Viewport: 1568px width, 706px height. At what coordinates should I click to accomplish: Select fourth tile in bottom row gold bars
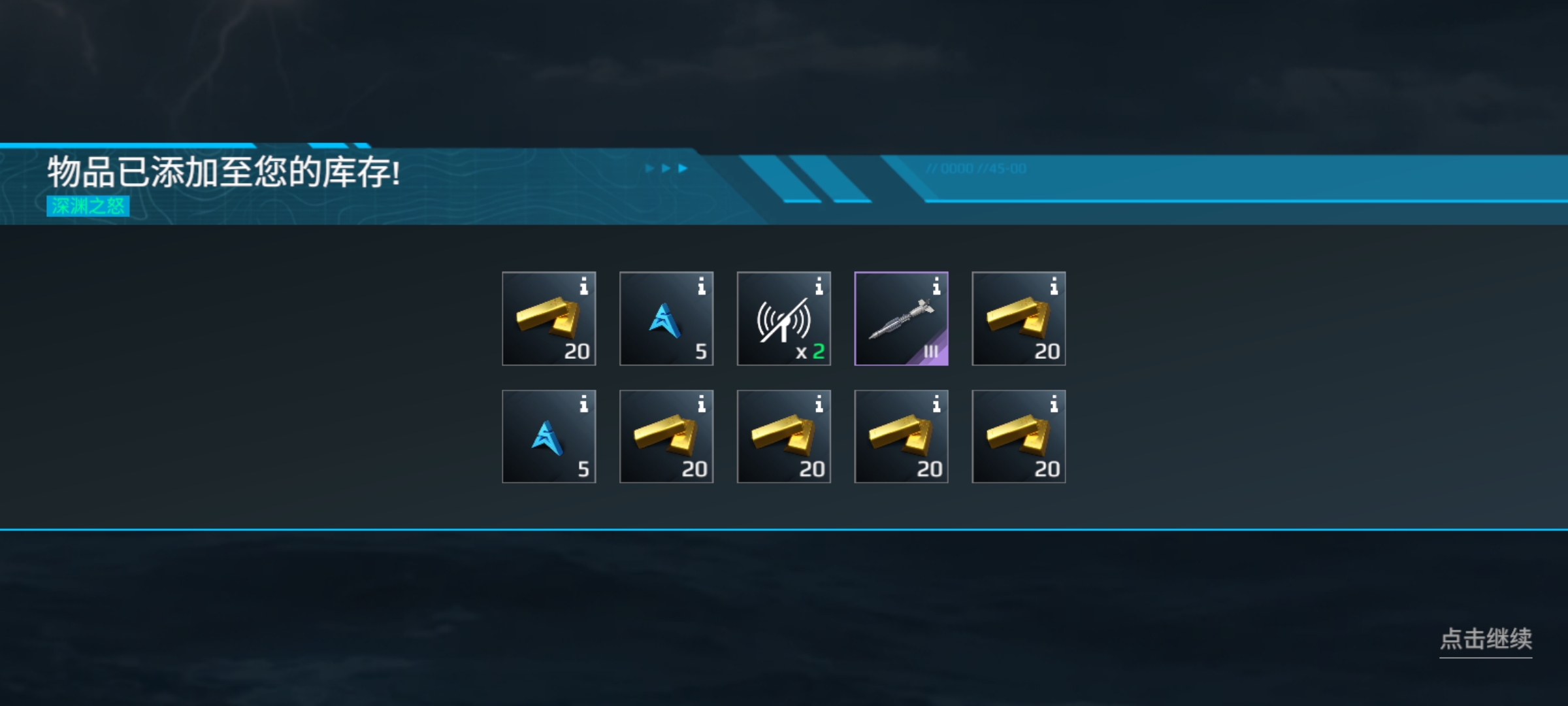[x=902, y=437]
